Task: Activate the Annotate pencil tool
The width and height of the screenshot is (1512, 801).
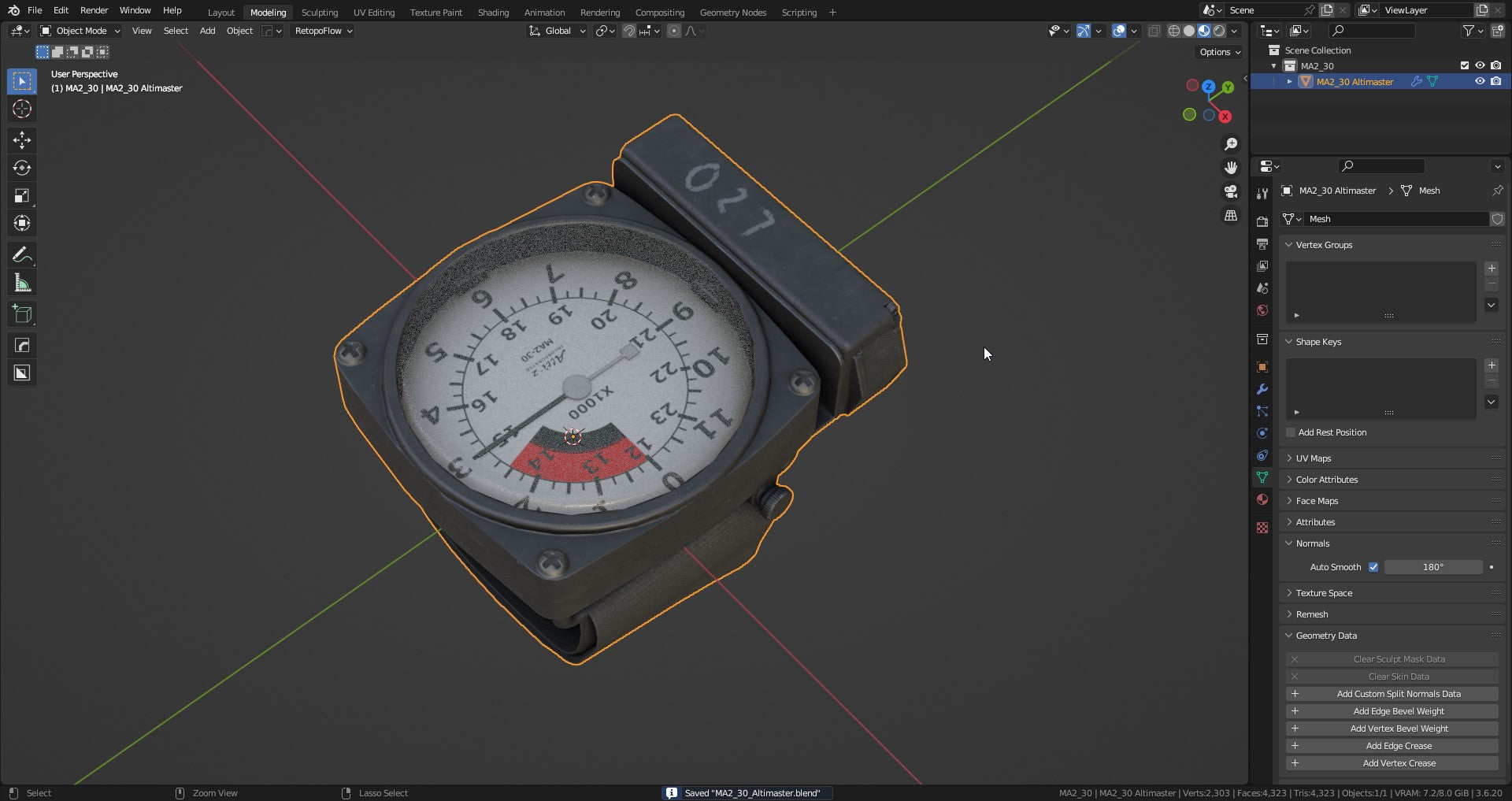Action: coord(22,254)
